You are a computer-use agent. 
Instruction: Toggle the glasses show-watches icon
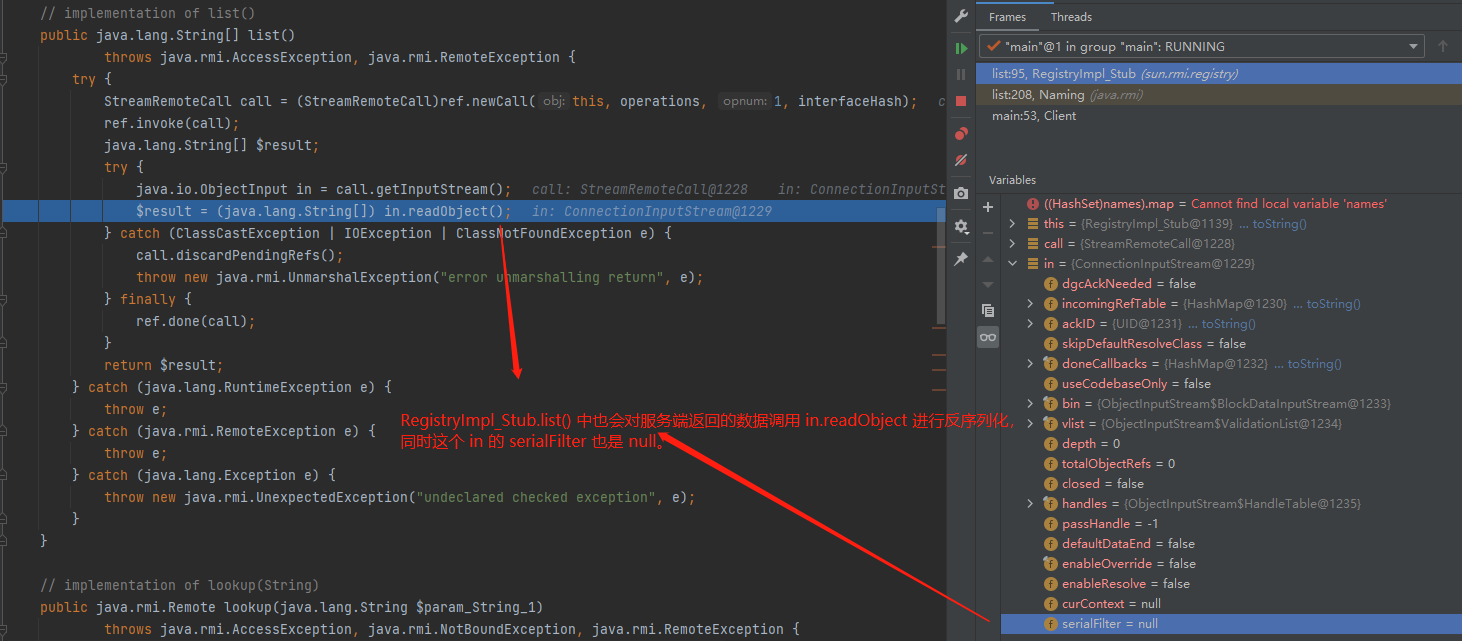(988, 337)
